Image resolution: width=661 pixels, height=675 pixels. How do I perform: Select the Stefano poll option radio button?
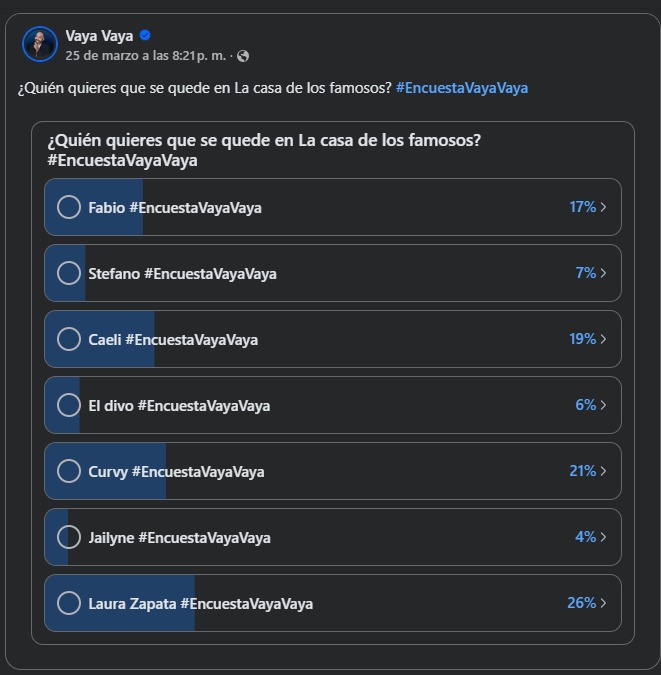pos(69,273)
